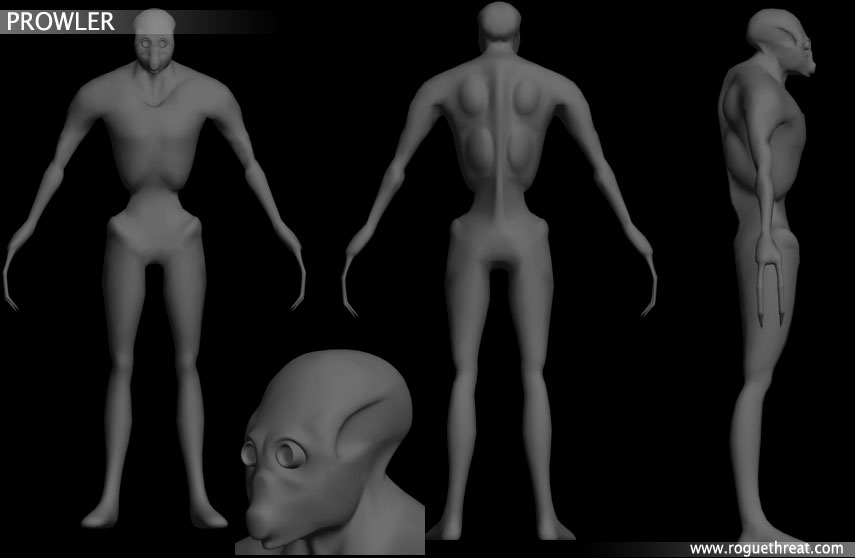Image resolution: width=855 pixels, height=558 pixels.
Task: Select the side profile Prowler render
Action: click(x=767, y=275)
